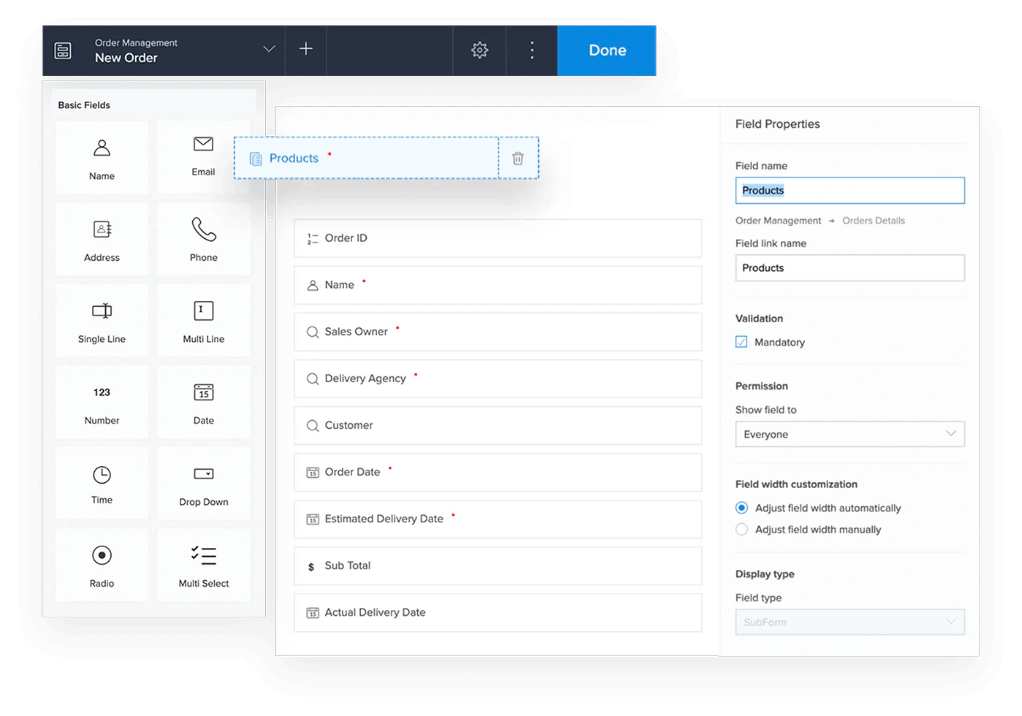Click the Done button
1022x716 pixels.
[607, 50]
